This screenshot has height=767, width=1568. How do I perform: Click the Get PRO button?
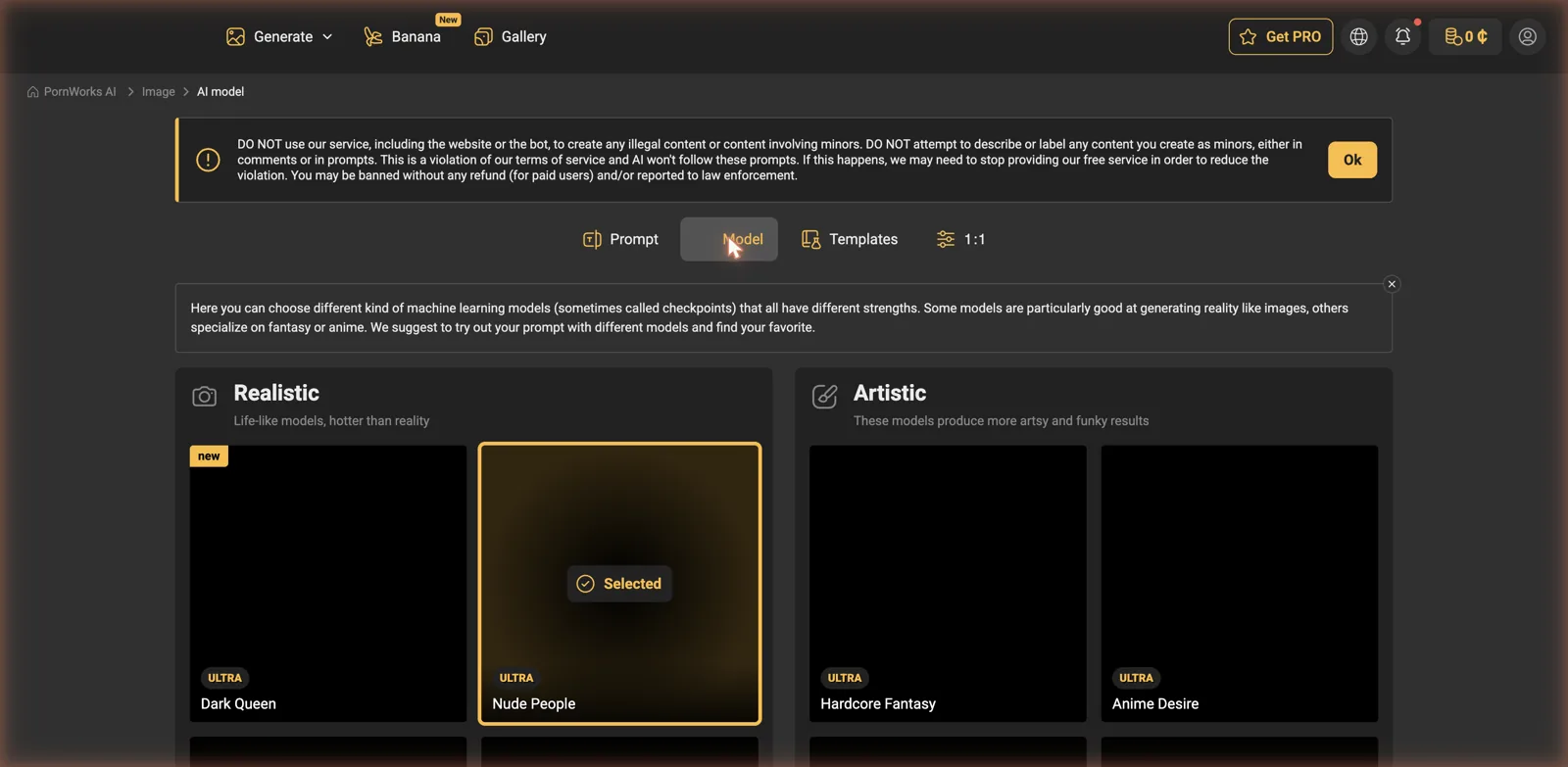tap(1281, 36)
